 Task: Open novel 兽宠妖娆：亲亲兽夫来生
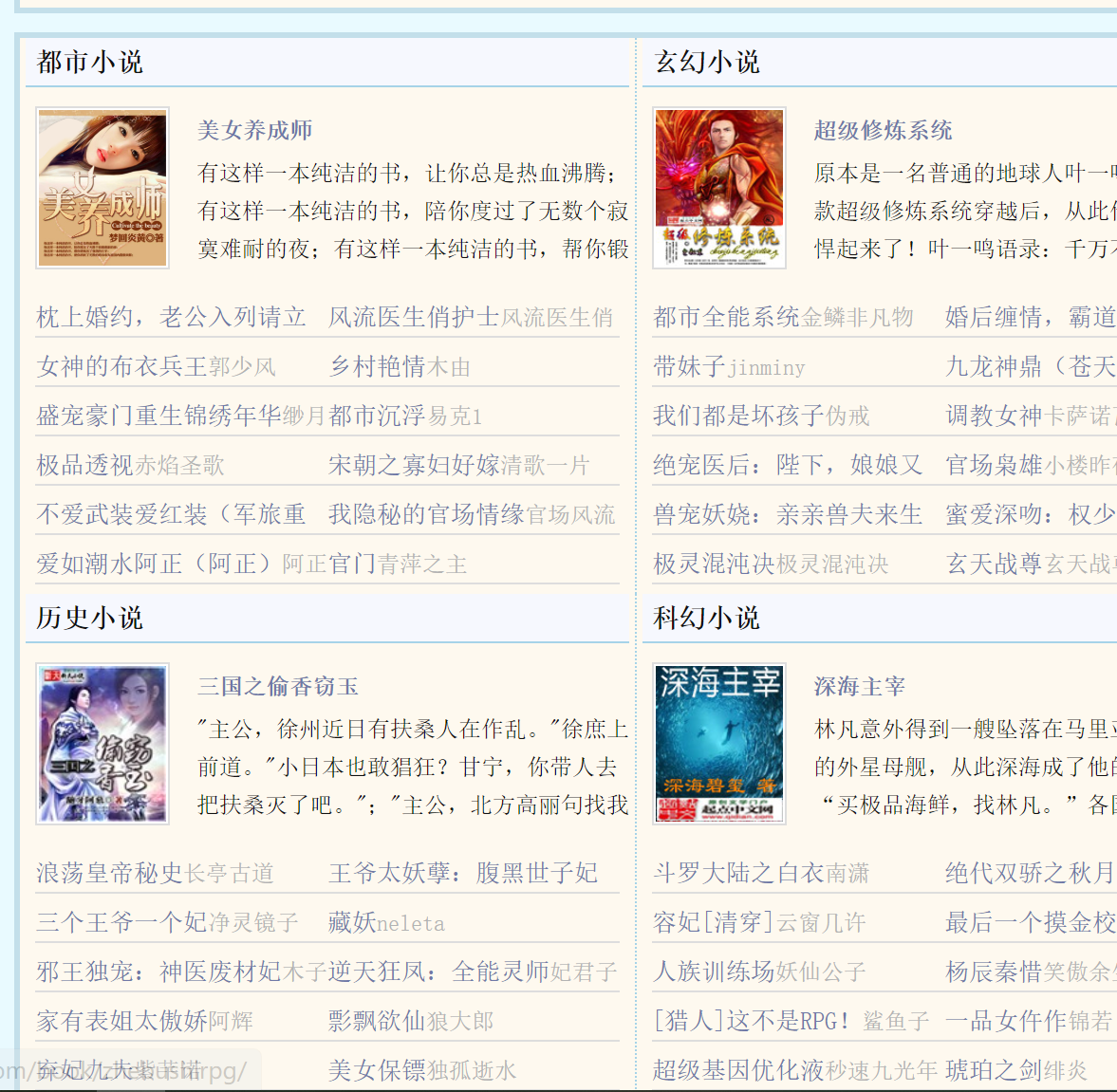[788, 514]
